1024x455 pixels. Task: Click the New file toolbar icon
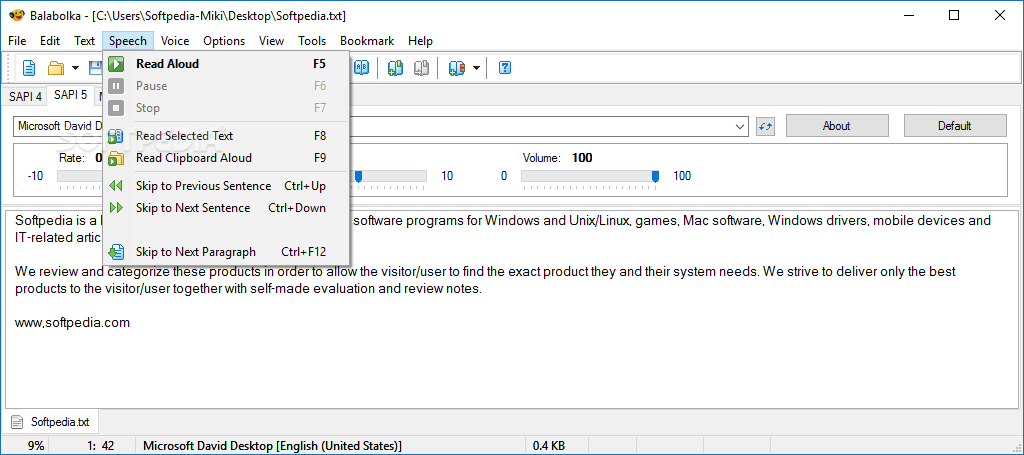29,67
